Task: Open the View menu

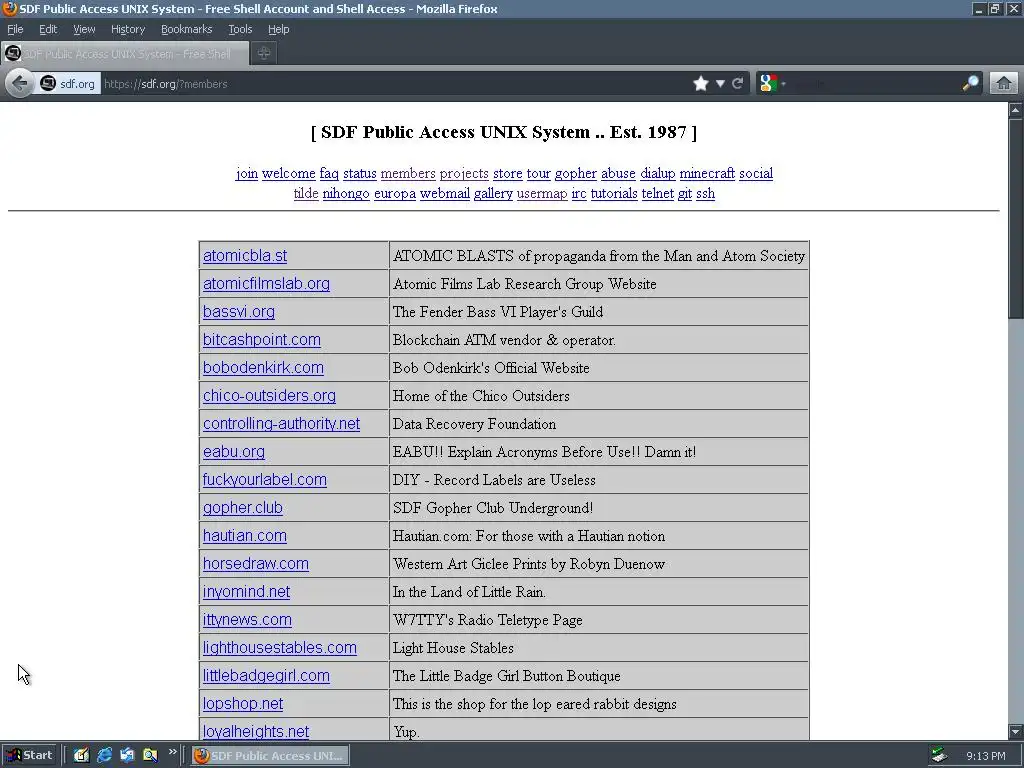Action: point(84,29)
